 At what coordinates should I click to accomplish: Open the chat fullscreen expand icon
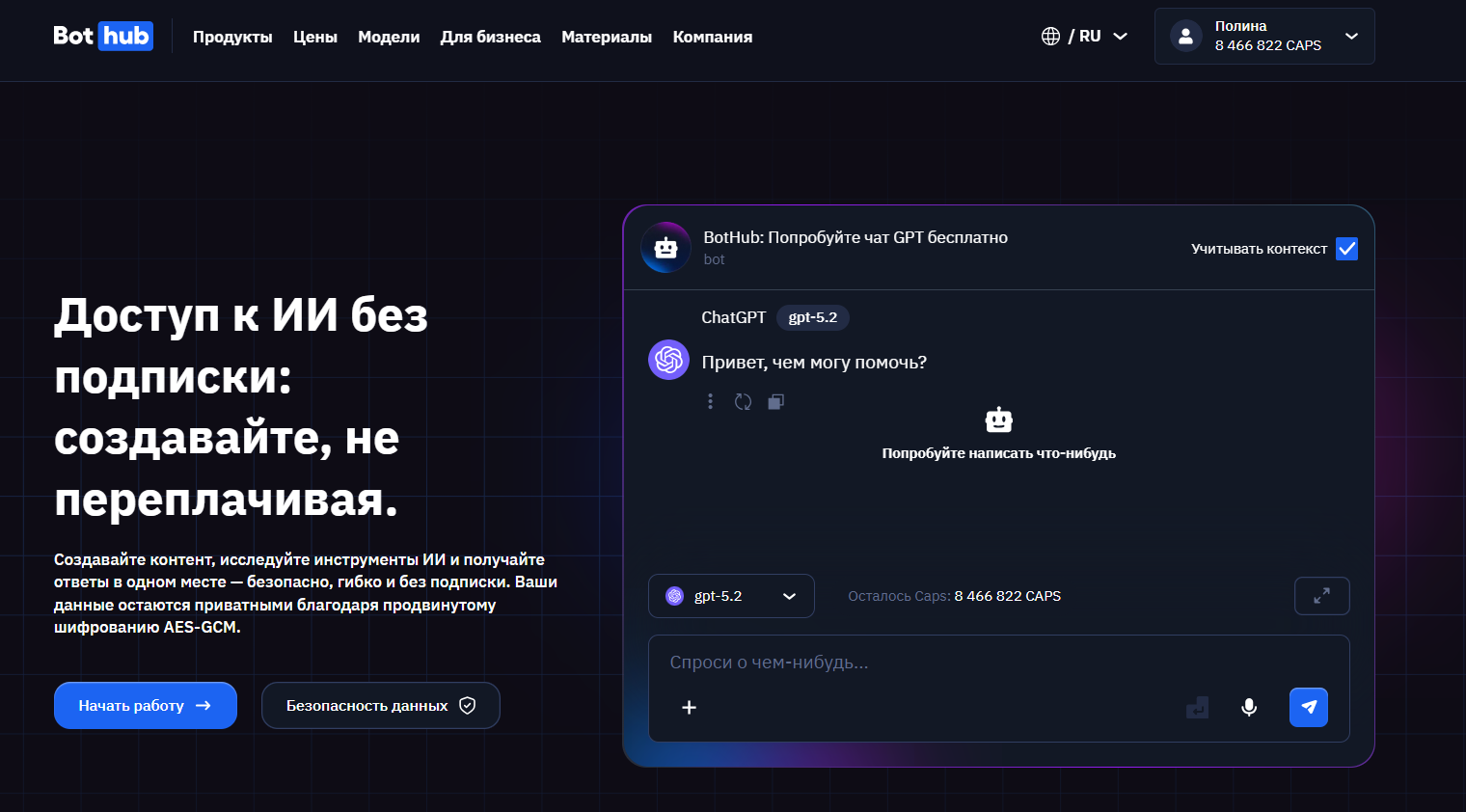(1321, 595)
